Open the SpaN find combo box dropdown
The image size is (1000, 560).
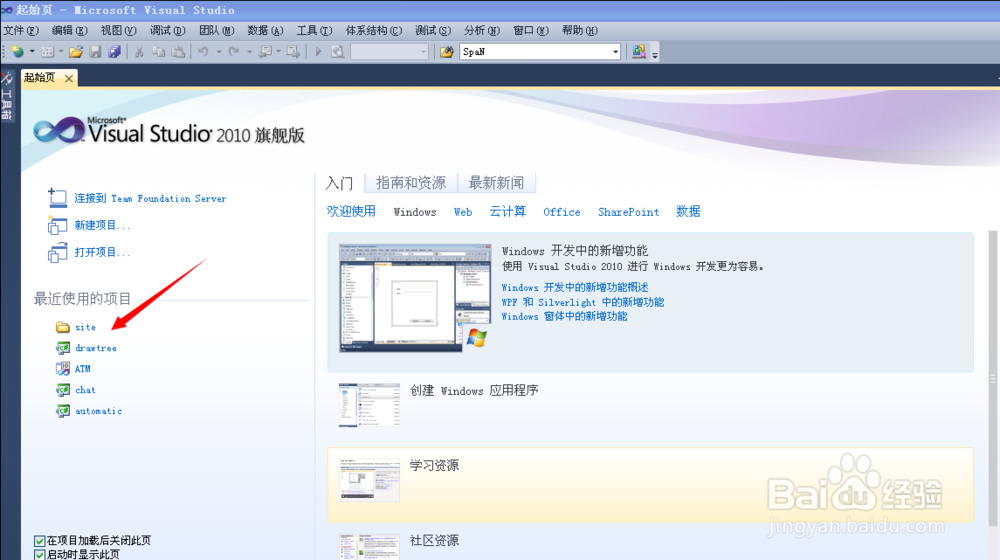click(615, 52)
